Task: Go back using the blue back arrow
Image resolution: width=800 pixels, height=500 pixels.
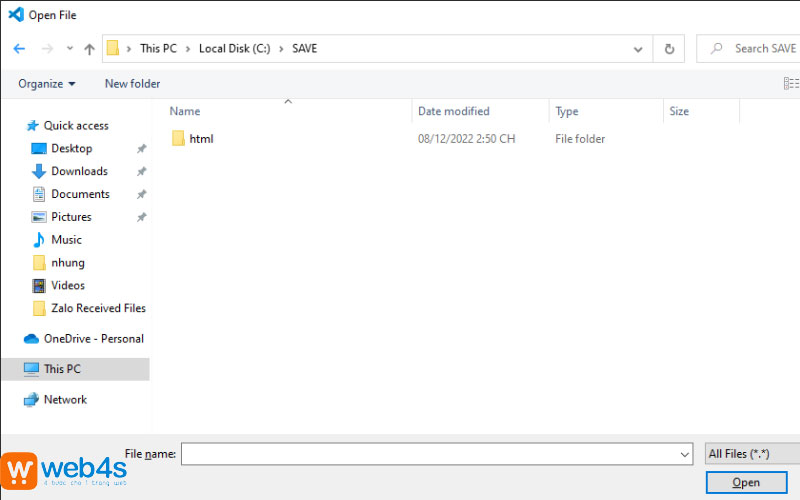Action: pos(19,48)
